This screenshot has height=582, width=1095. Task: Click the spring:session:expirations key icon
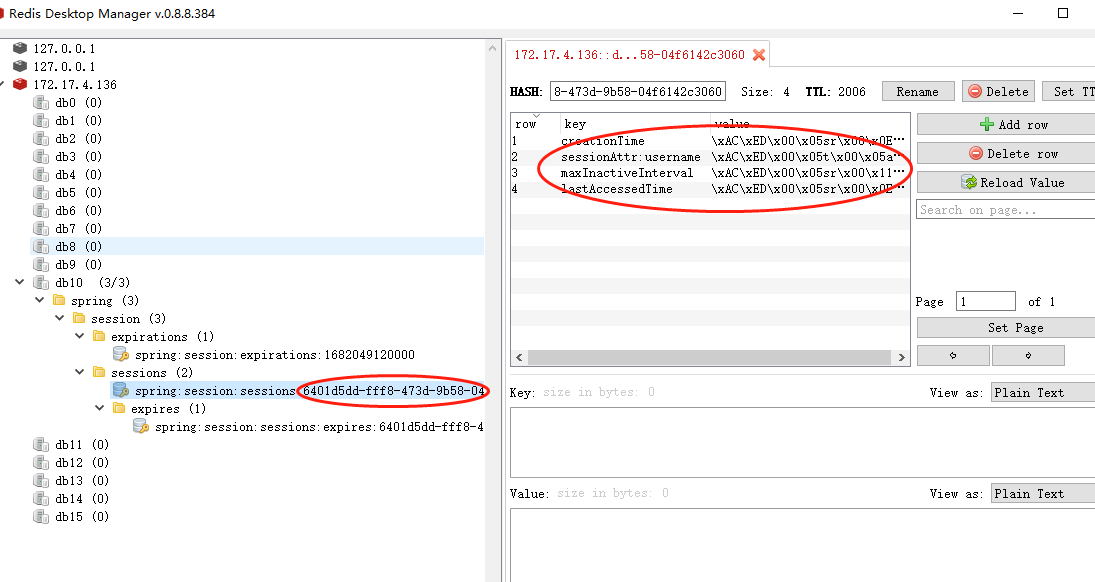click(x=120, y=355)
